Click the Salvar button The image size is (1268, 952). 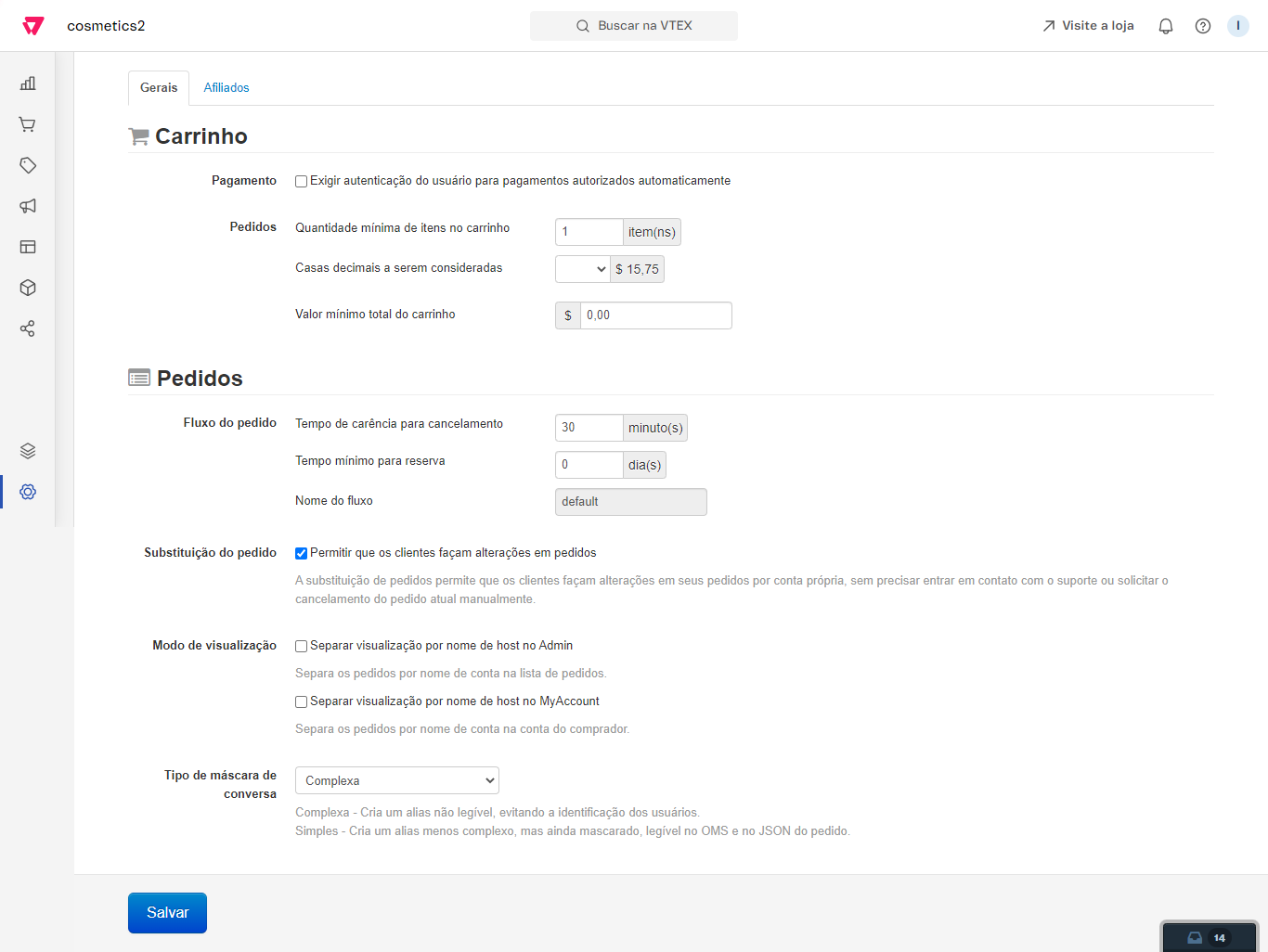pos(167,912)
